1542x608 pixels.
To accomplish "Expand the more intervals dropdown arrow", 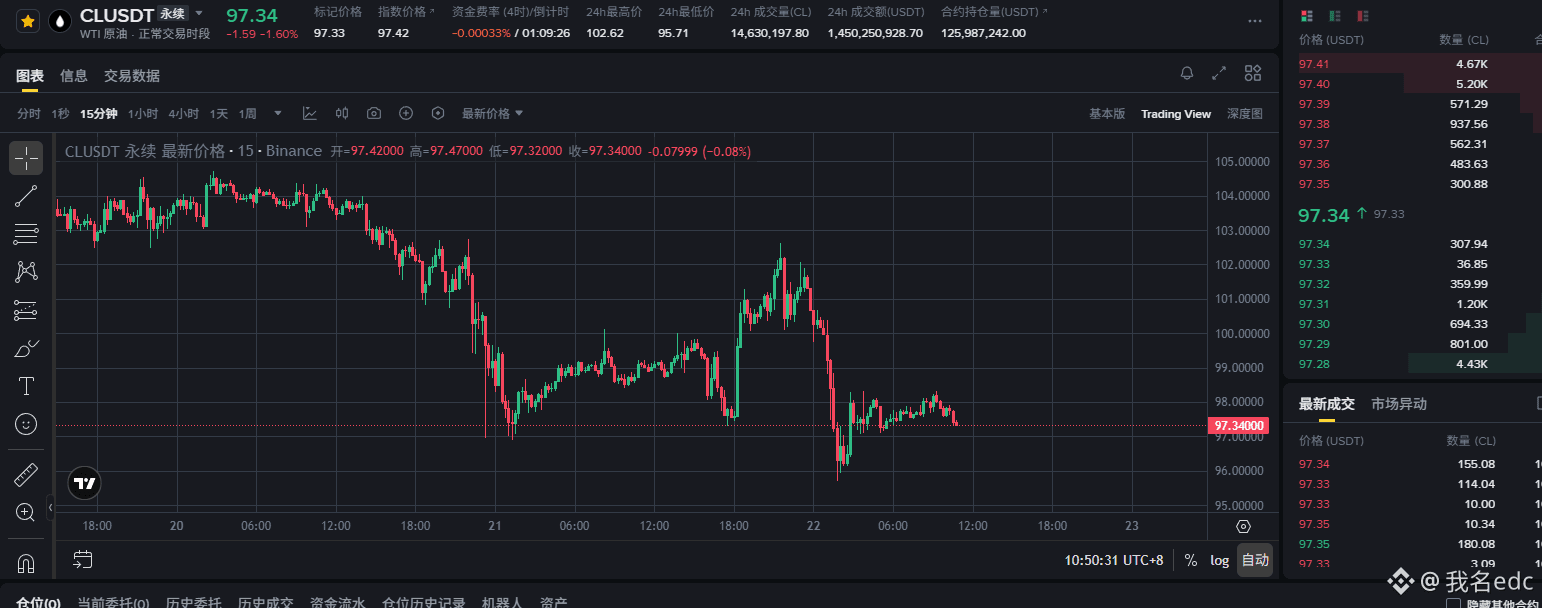I will 278,114.
